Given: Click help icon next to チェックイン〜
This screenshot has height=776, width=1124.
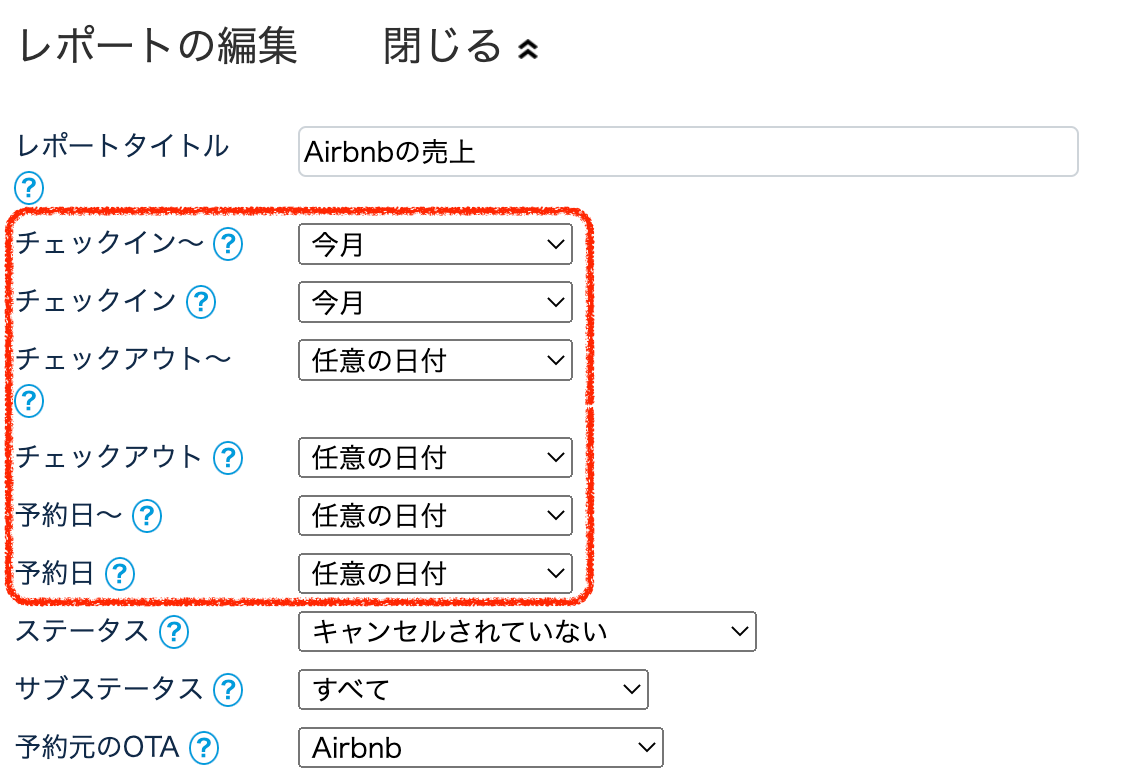Looking at the screenshot, I should (x=229, y=243).
